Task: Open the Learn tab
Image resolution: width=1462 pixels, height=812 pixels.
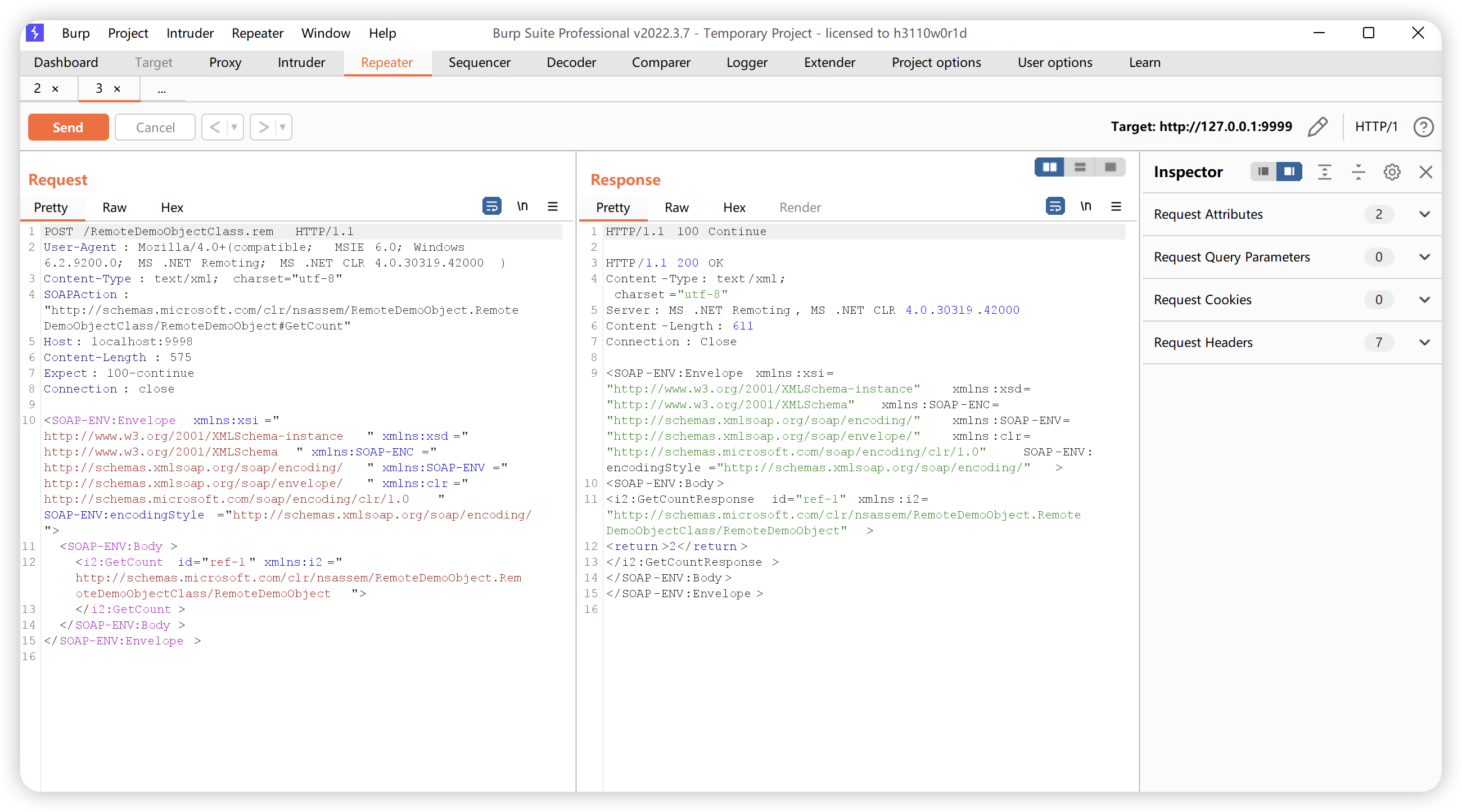Action: (1144, 62)
